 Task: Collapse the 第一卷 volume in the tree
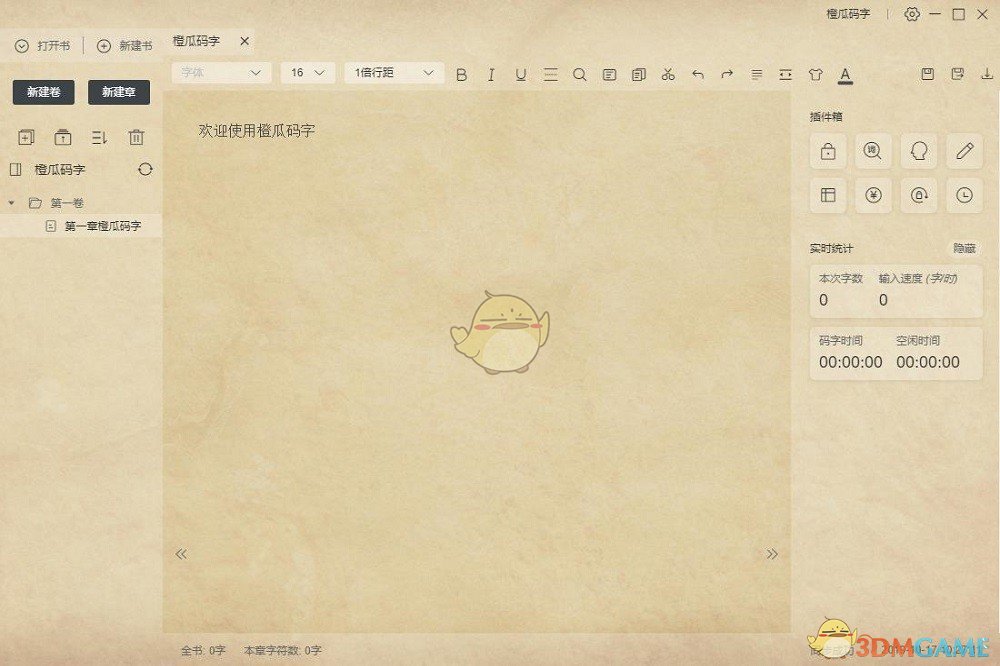pyautogui.click(x=10, y=202)
